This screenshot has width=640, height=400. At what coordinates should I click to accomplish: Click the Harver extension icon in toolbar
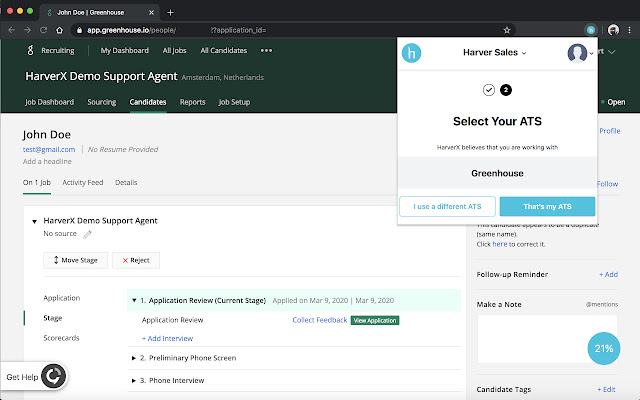point(592,30)
